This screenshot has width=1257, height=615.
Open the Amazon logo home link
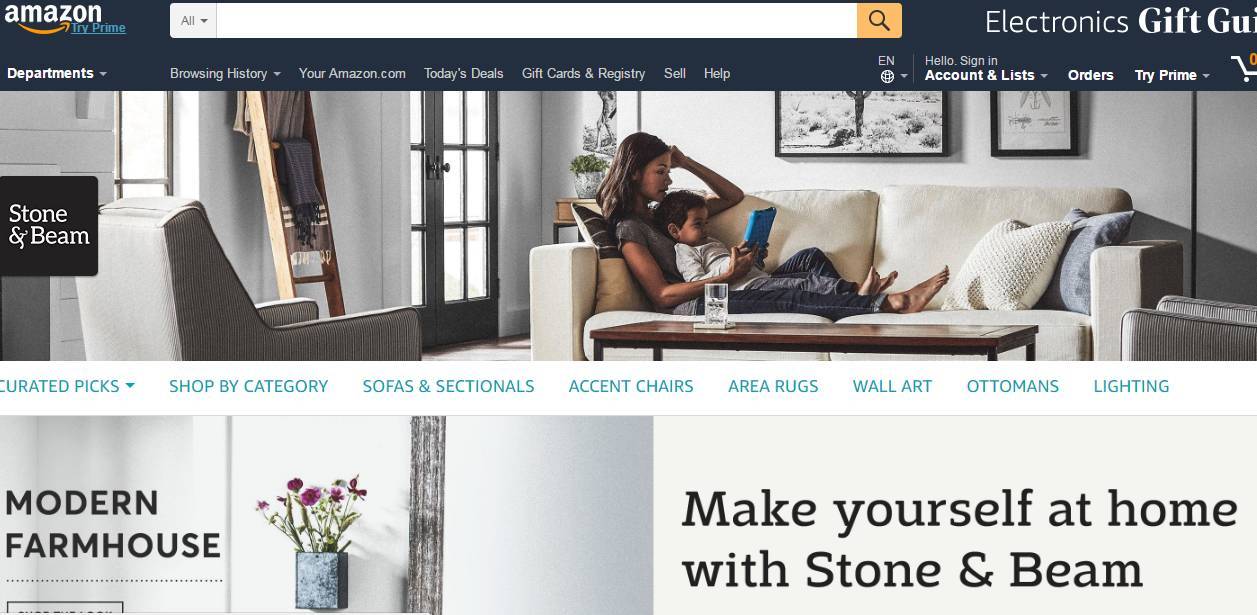[53, 16]
